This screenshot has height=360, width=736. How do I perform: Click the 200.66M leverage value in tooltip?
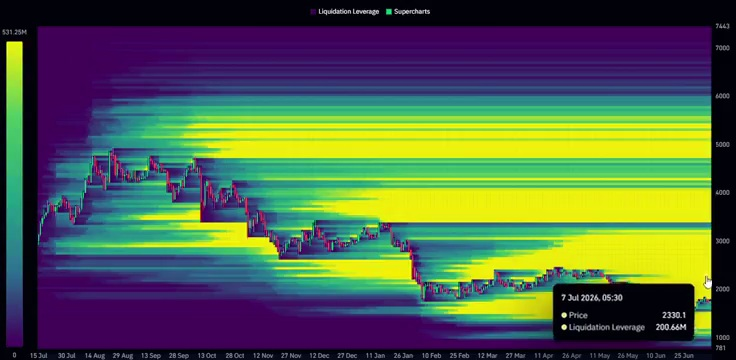point(671,327)
